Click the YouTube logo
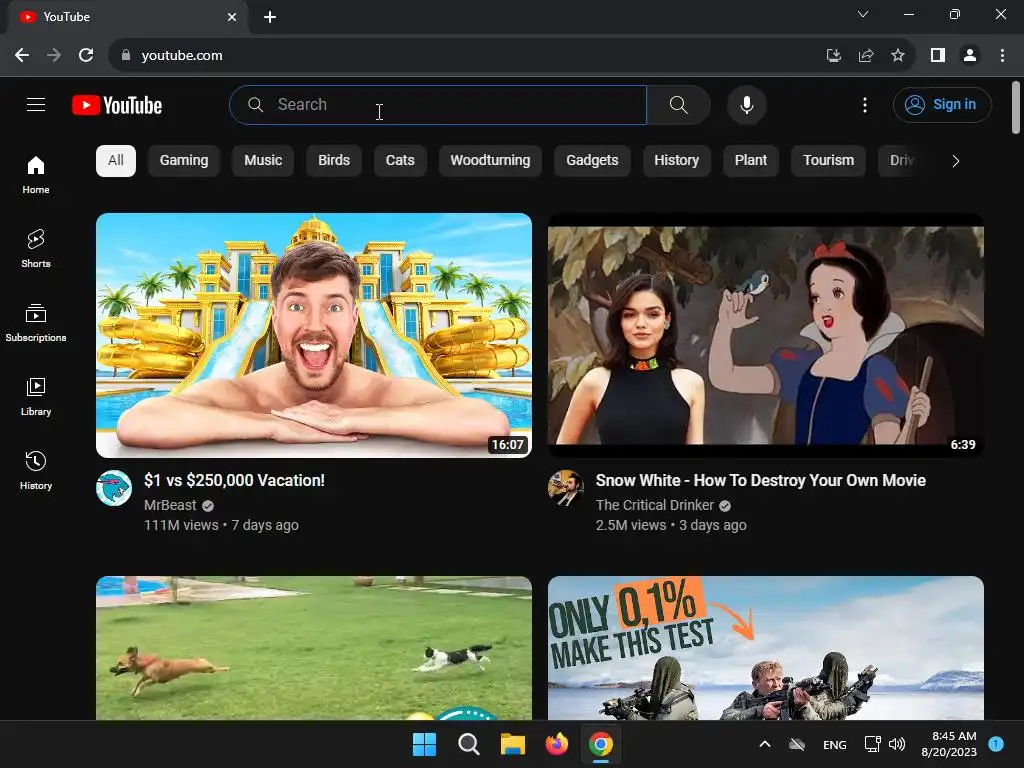The width and height of the screenshot is (1024, 768). click(117, 105)
